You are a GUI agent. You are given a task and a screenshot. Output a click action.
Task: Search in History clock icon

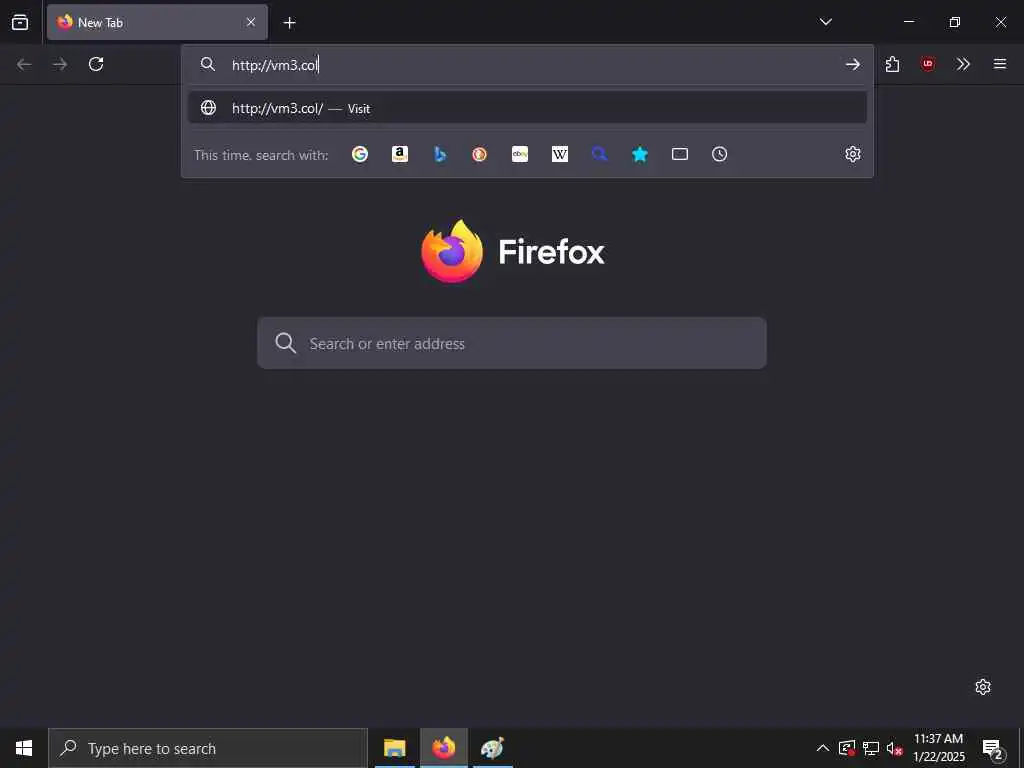[720, 154]
